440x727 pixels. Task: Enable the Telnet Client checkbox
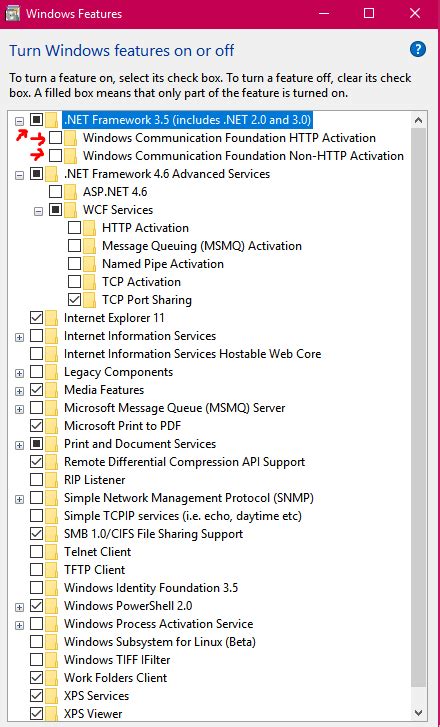point(36,552)
